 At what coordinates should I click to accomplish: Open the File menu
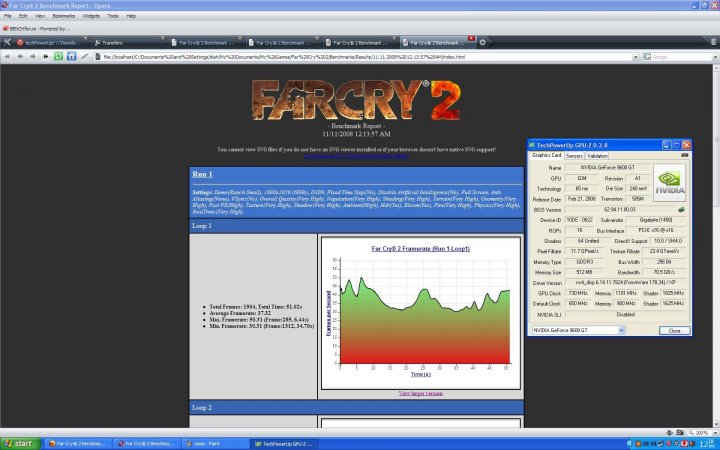coord(8,16)
